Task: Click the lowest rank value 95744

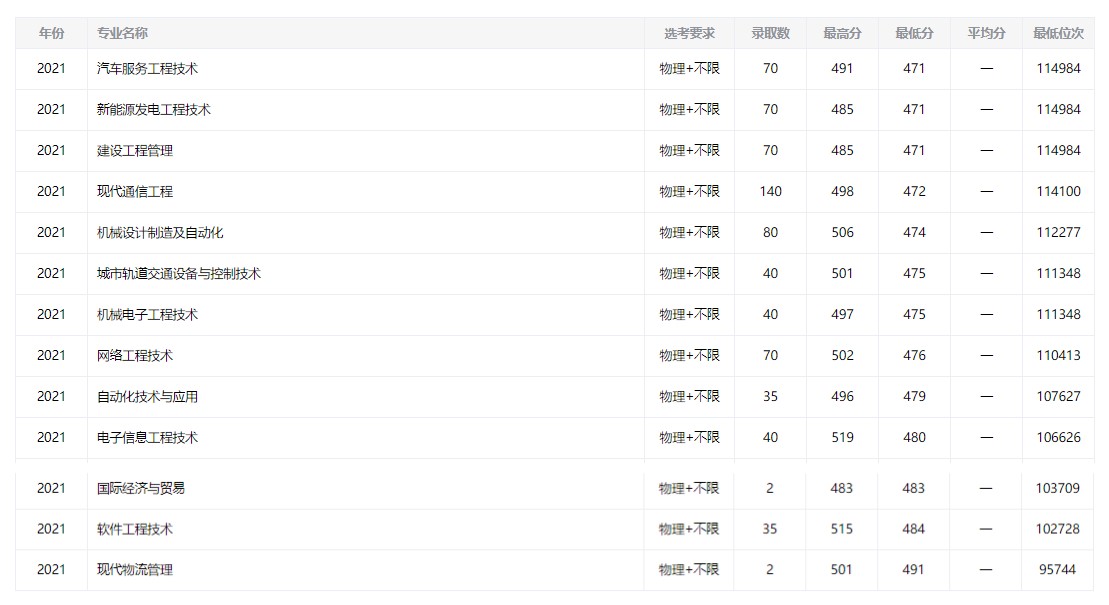Action: [1058, 570]
